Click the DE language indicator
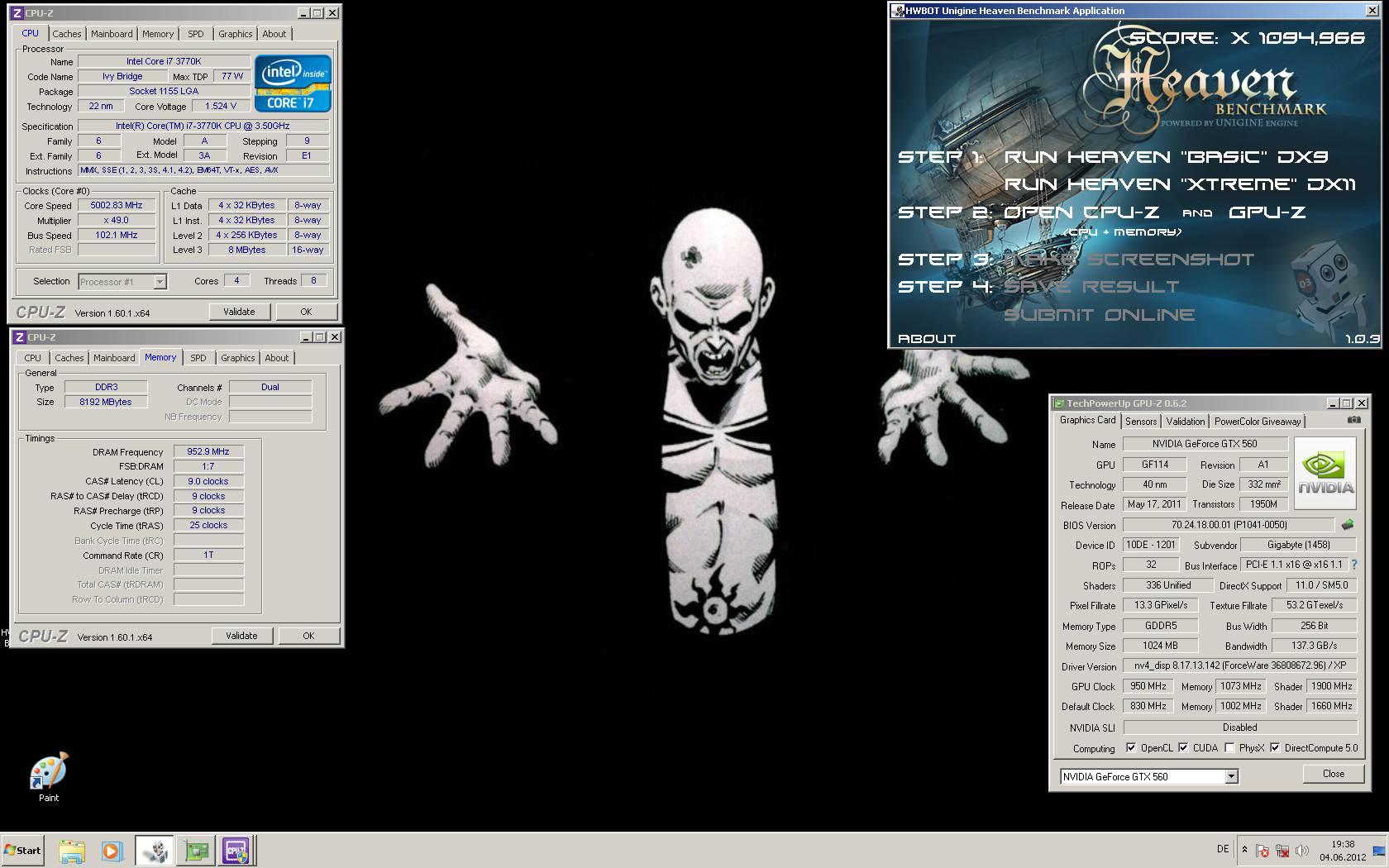Image resolution: width=1389 pixels, height=868 pixels. (1223, 849)
